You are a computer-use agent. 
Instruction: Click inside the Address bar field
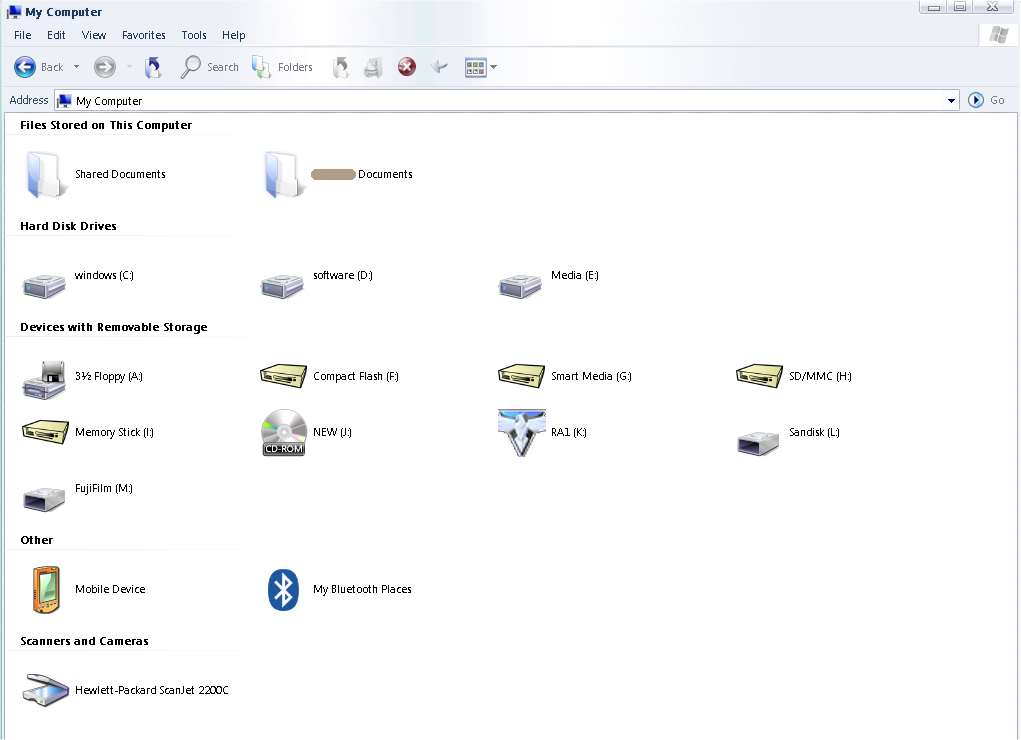506,100
